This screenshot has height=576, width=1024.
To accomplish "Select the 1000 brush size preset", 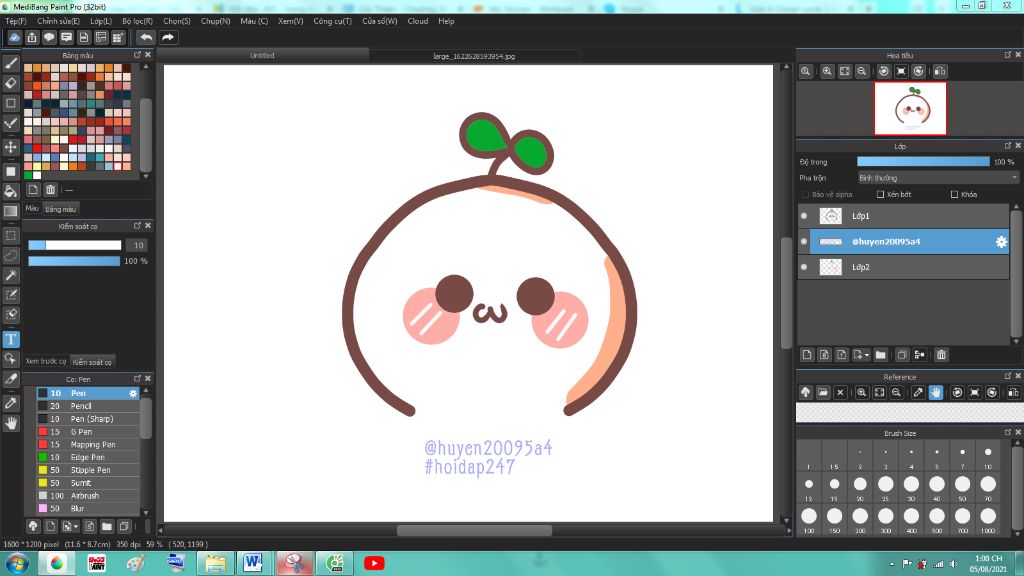I will tap(988, 520).
